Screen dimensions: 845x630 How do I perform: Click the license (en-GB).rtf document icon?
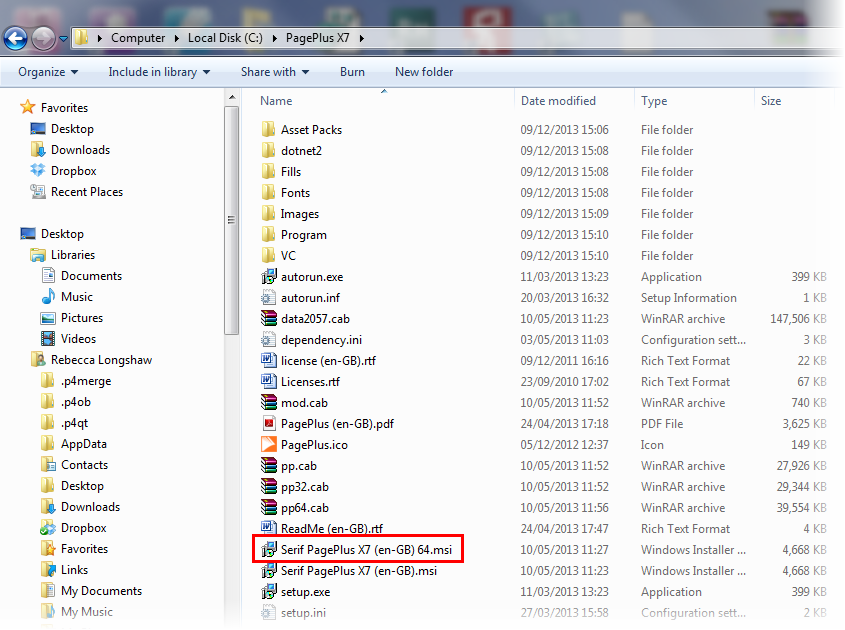pos(268,361)
